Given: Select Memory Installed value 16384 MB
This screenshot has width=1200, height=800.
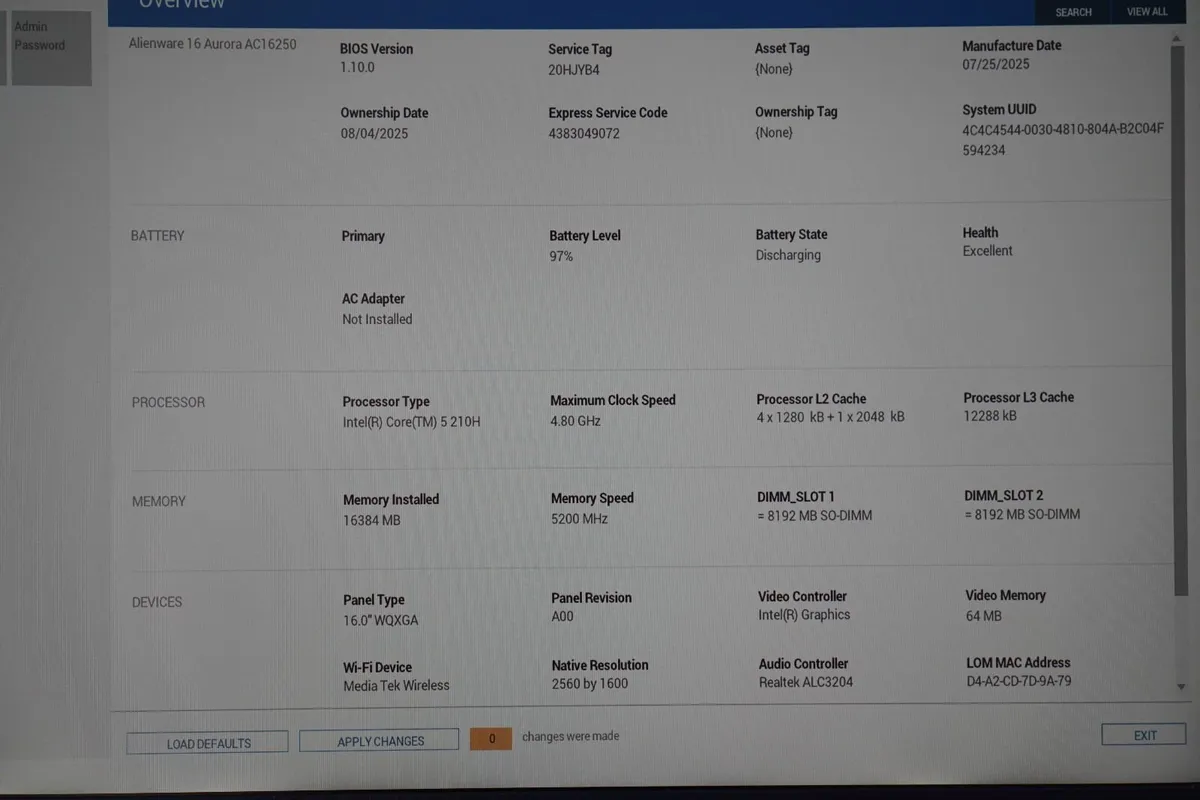Looking at the screenshot, I should coord(372,520).
